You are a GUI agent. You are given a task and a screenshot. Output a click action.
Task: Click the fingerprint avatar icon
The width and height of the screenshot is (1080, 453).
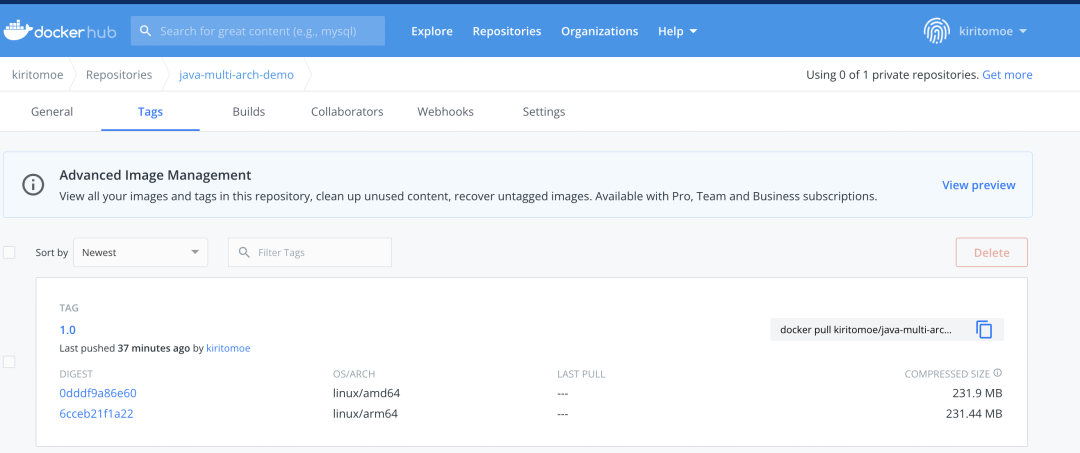(x=936, y=31)
